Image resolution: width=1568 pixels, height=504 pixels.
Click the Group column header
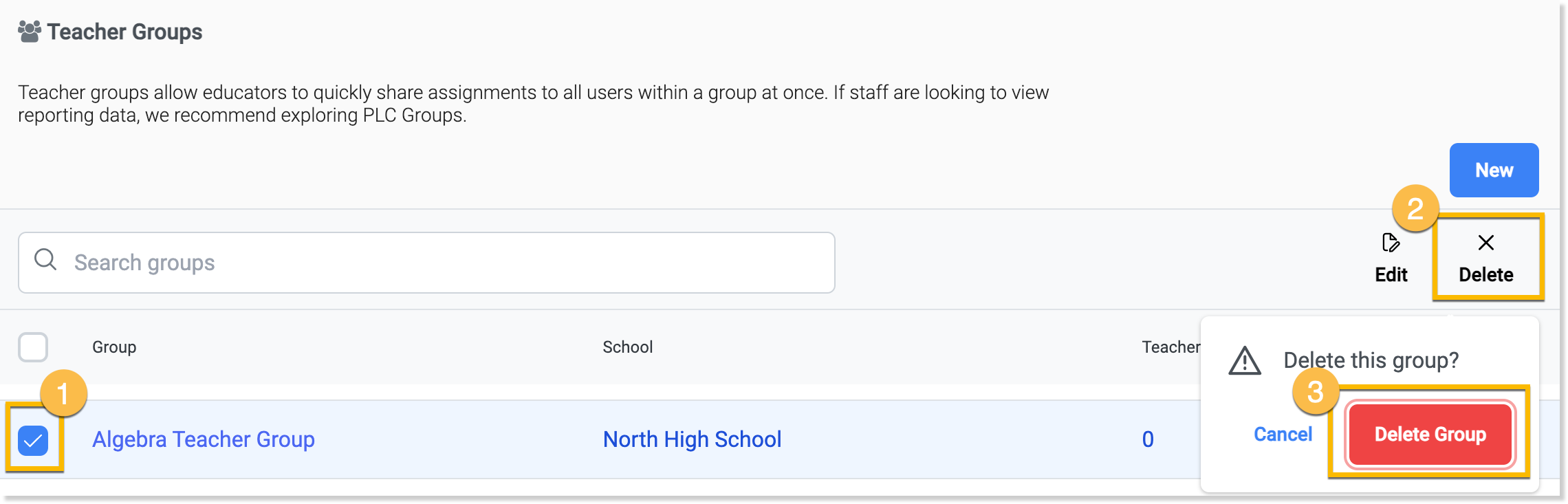point(114,347)
